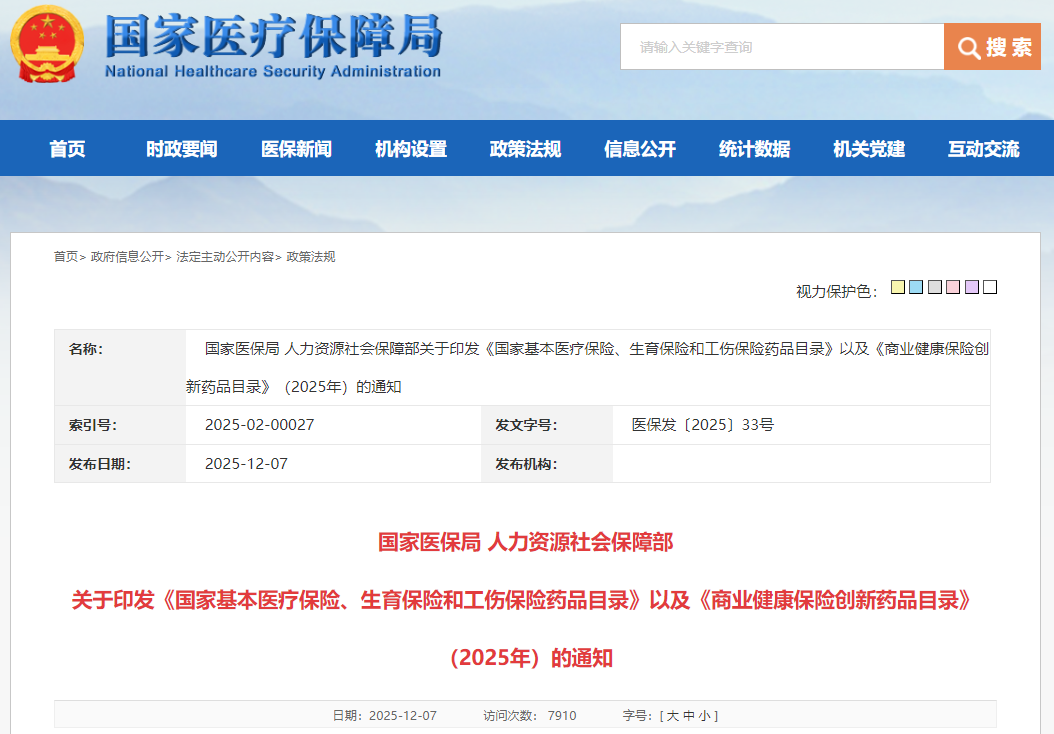Select 政策法规 in the main menu
This screenshot has height=734, width=1054.
coord(525,149)
